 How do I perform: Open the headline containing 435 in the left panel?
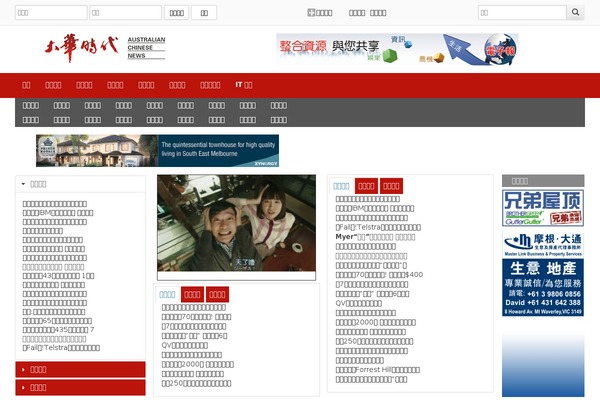[x=58, y=330]
